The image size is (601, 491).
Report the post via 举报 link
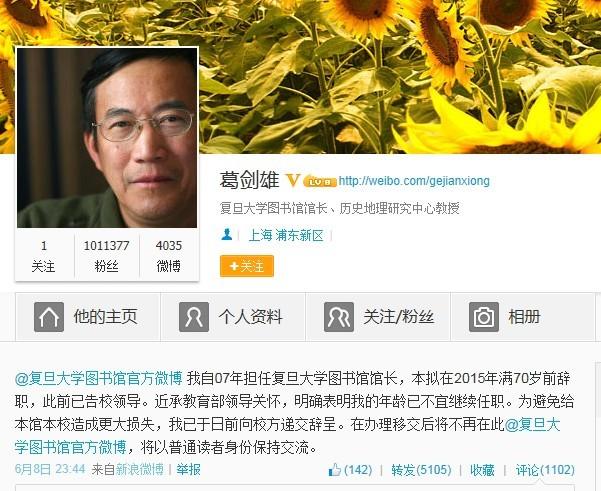click(x=188, y=469)
